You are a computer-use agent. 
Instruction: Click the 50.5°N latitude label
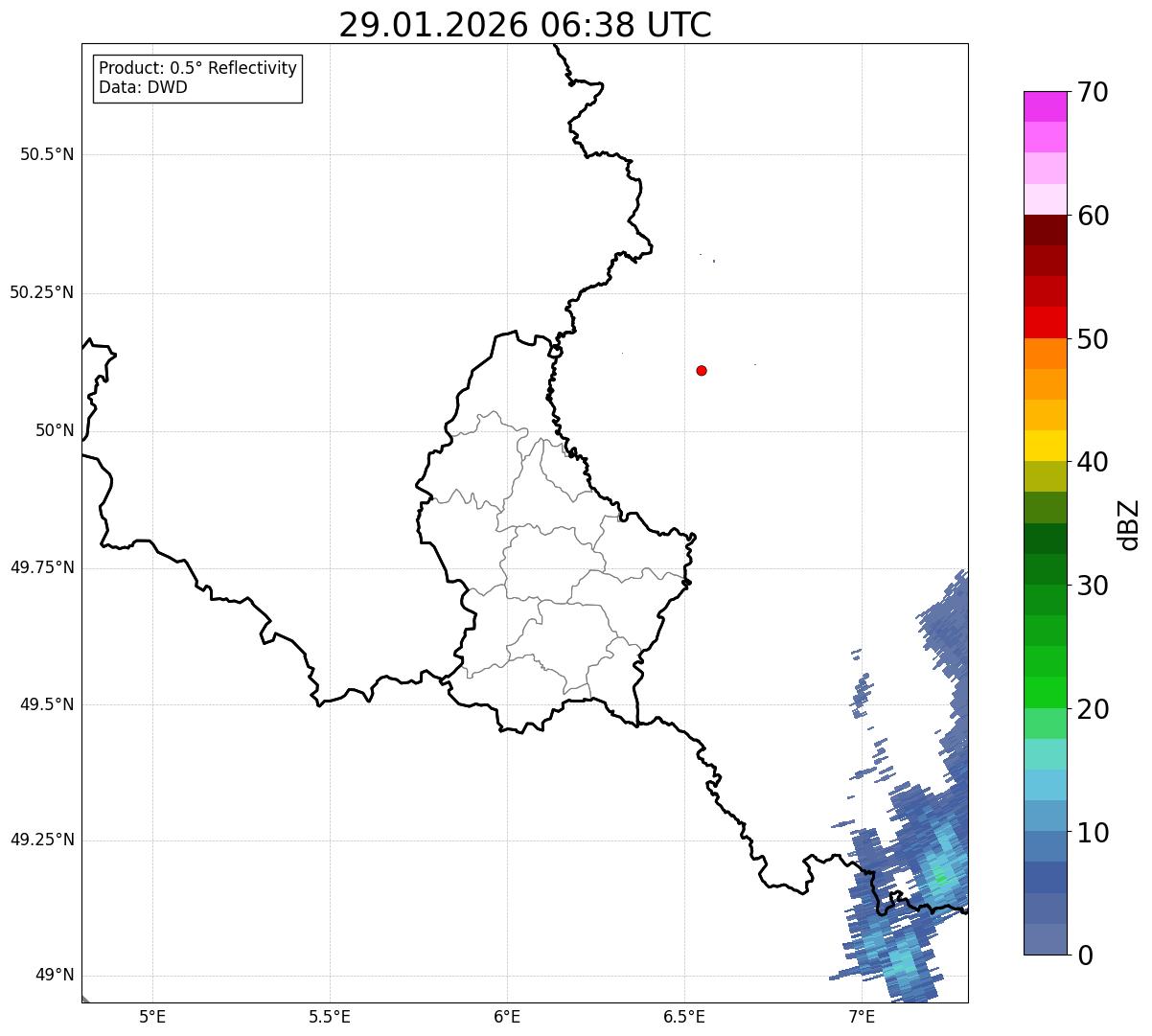(47, 154)
